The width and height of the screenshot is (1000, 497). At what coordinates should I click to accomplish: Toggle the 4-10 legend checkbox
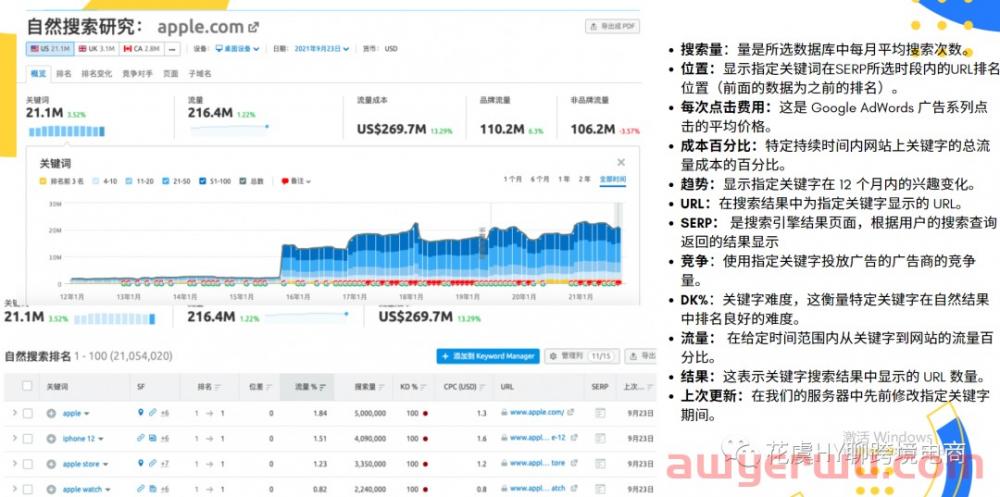97,181
